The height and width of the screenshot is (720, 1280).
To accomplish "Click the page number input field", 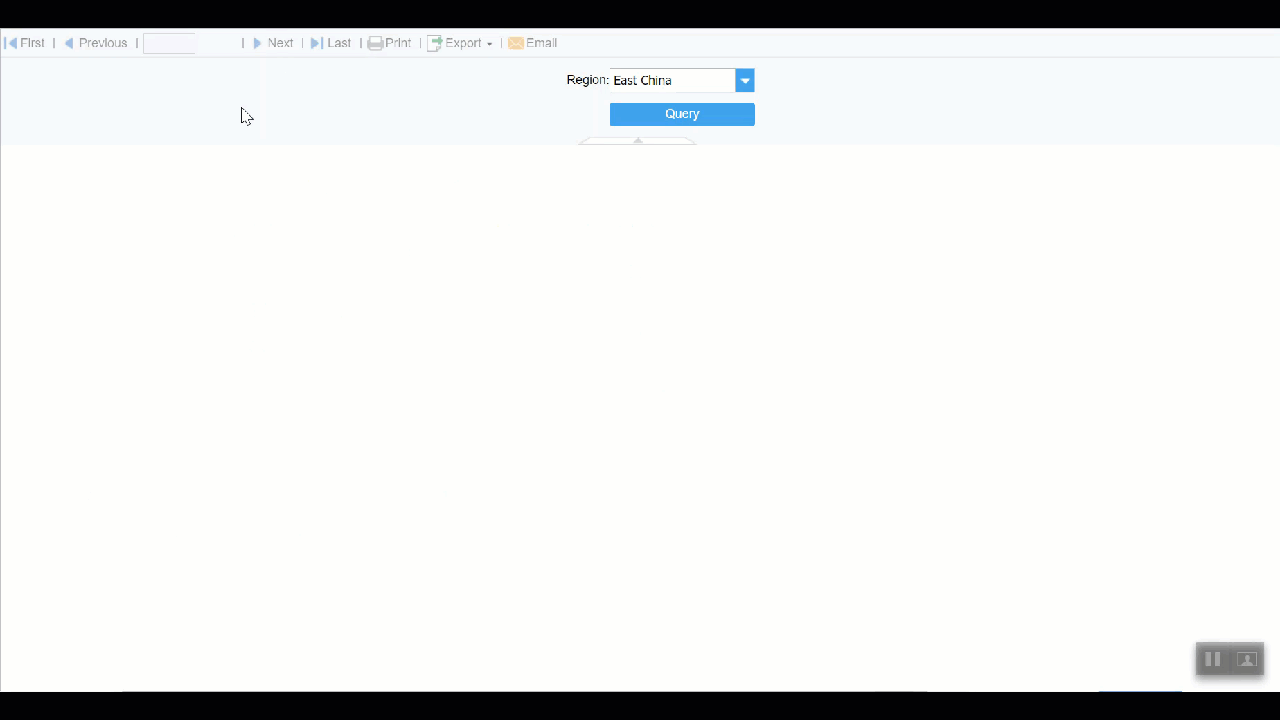I will (169, 43).
